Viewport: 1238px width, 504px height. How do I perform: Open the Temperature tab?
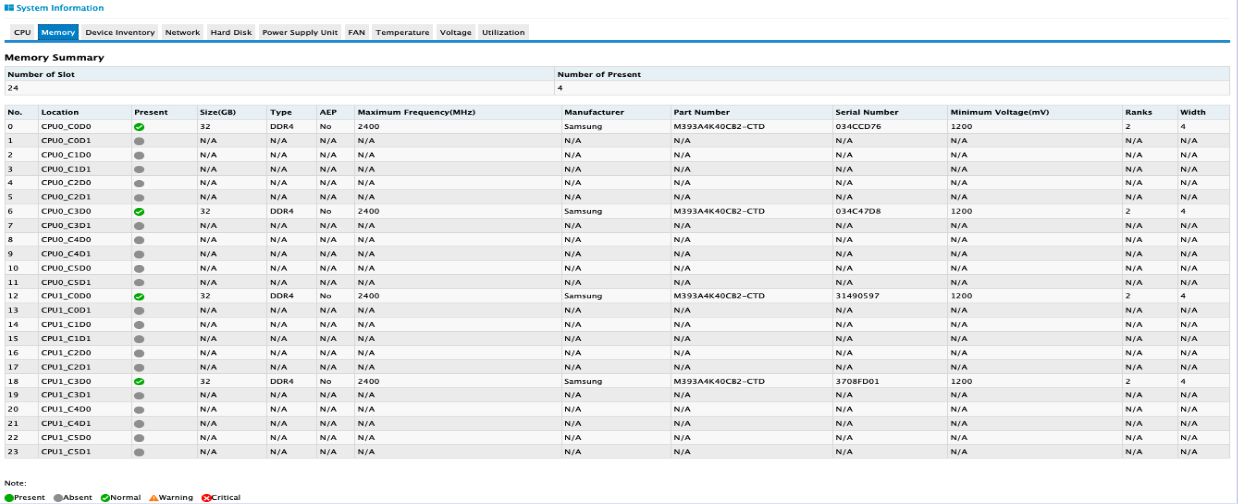pyautogui.click(x=402, y=32)
